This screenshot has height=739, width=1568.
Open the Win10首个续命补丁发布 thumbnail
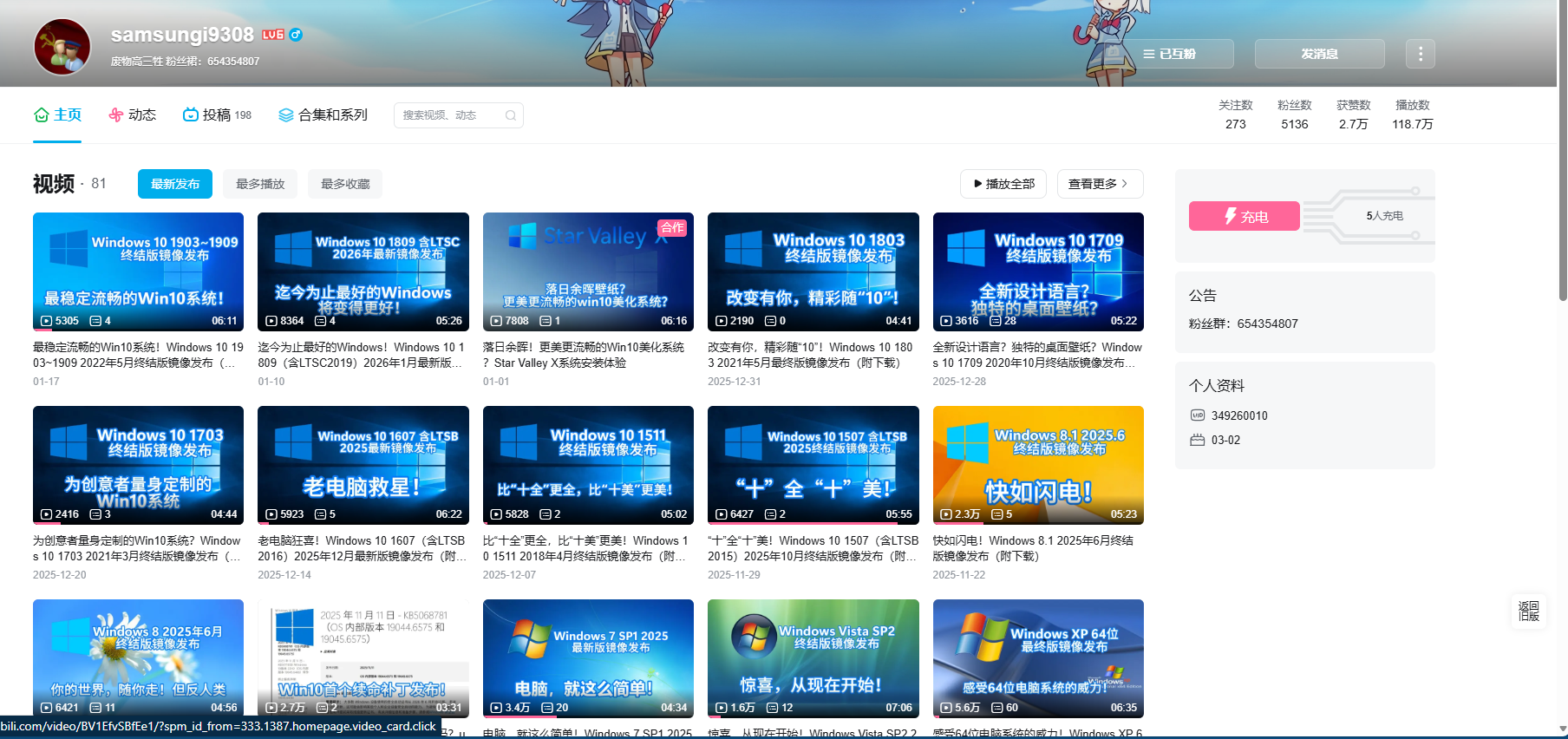click(363, 658)
